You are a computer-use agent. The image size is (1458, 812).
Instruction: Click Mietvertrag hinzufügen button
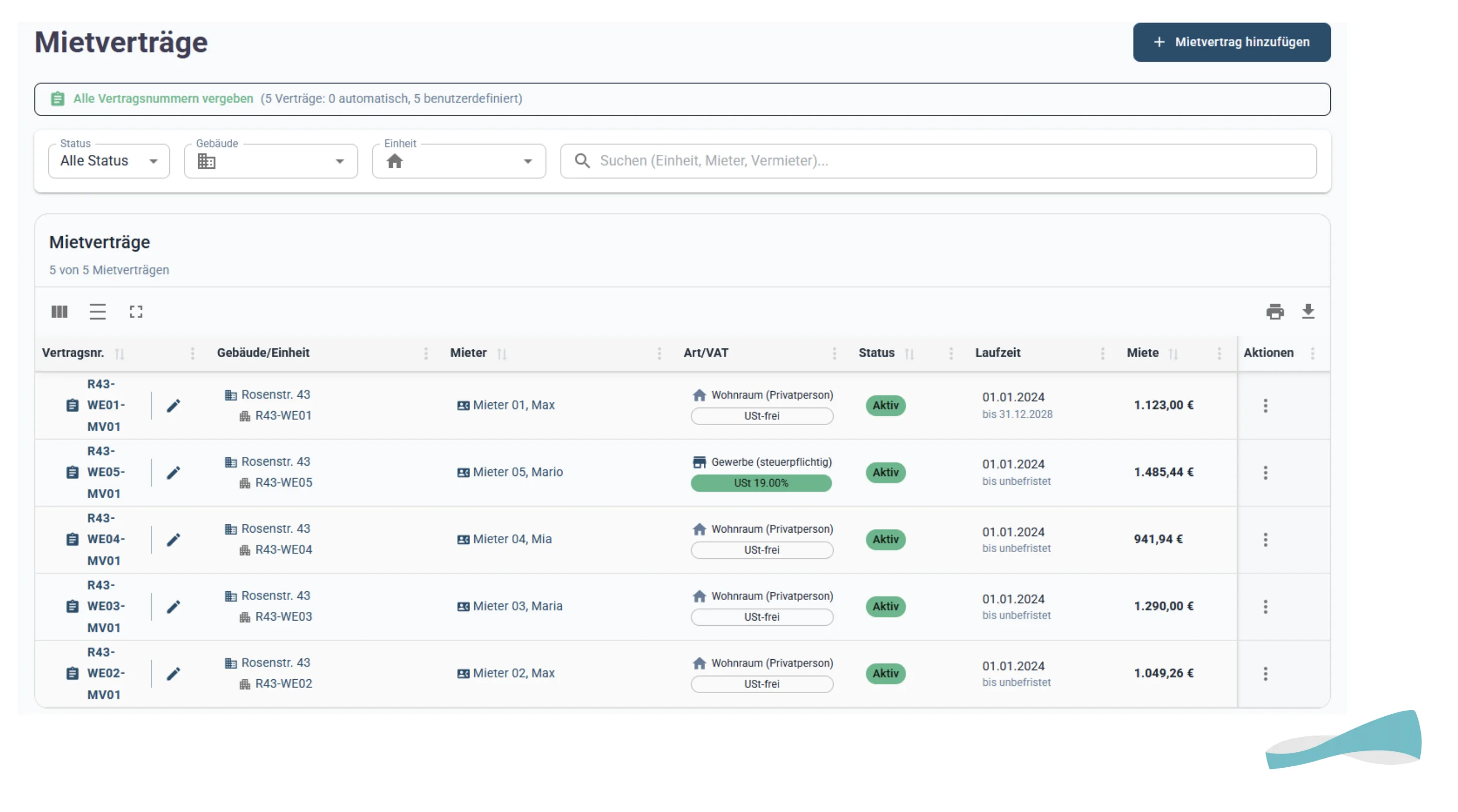(1231, 42)
